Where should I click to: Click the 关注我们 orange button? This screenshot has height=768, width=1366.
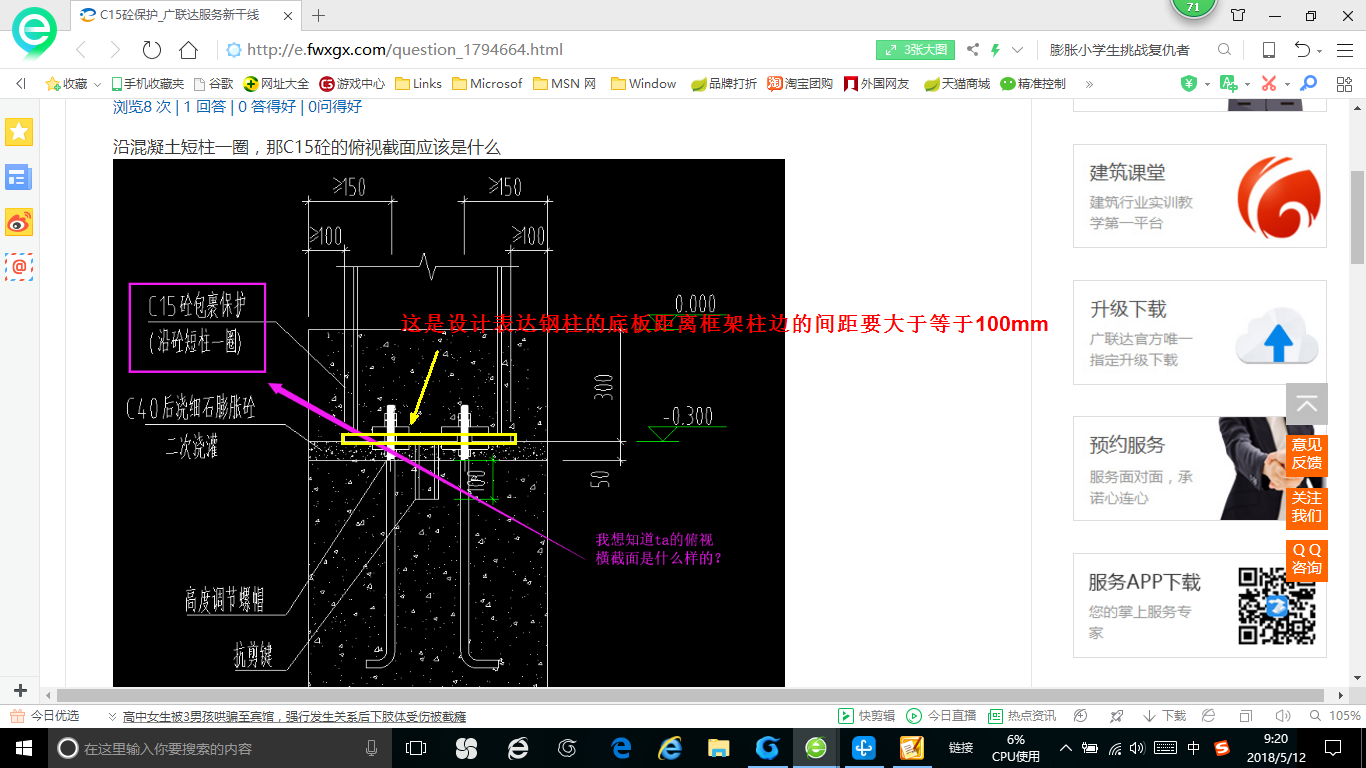pyautogui.click(x=1306, y=507)
